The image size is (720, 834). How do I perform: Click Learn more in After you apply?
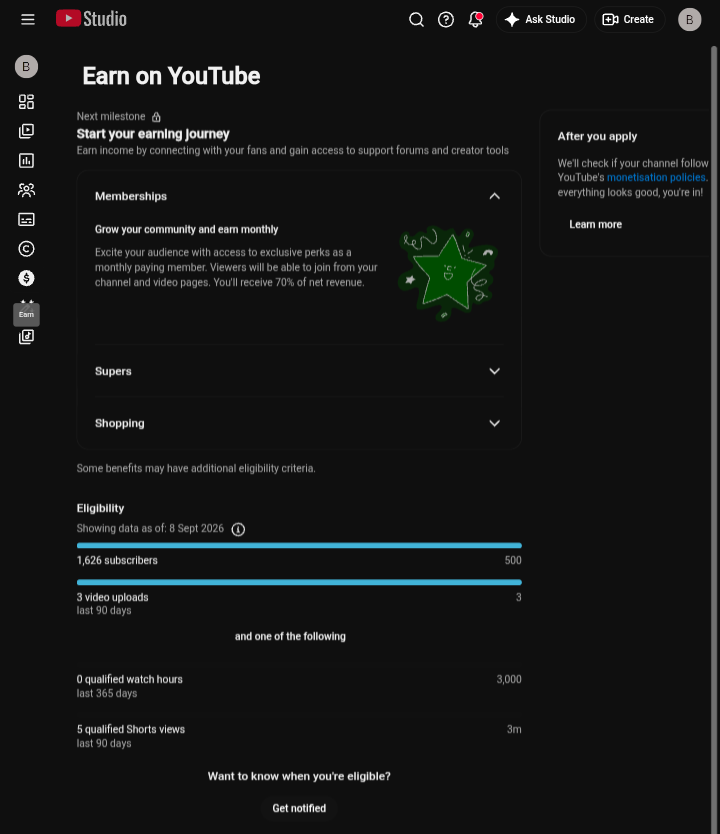[x=596, y=224]
